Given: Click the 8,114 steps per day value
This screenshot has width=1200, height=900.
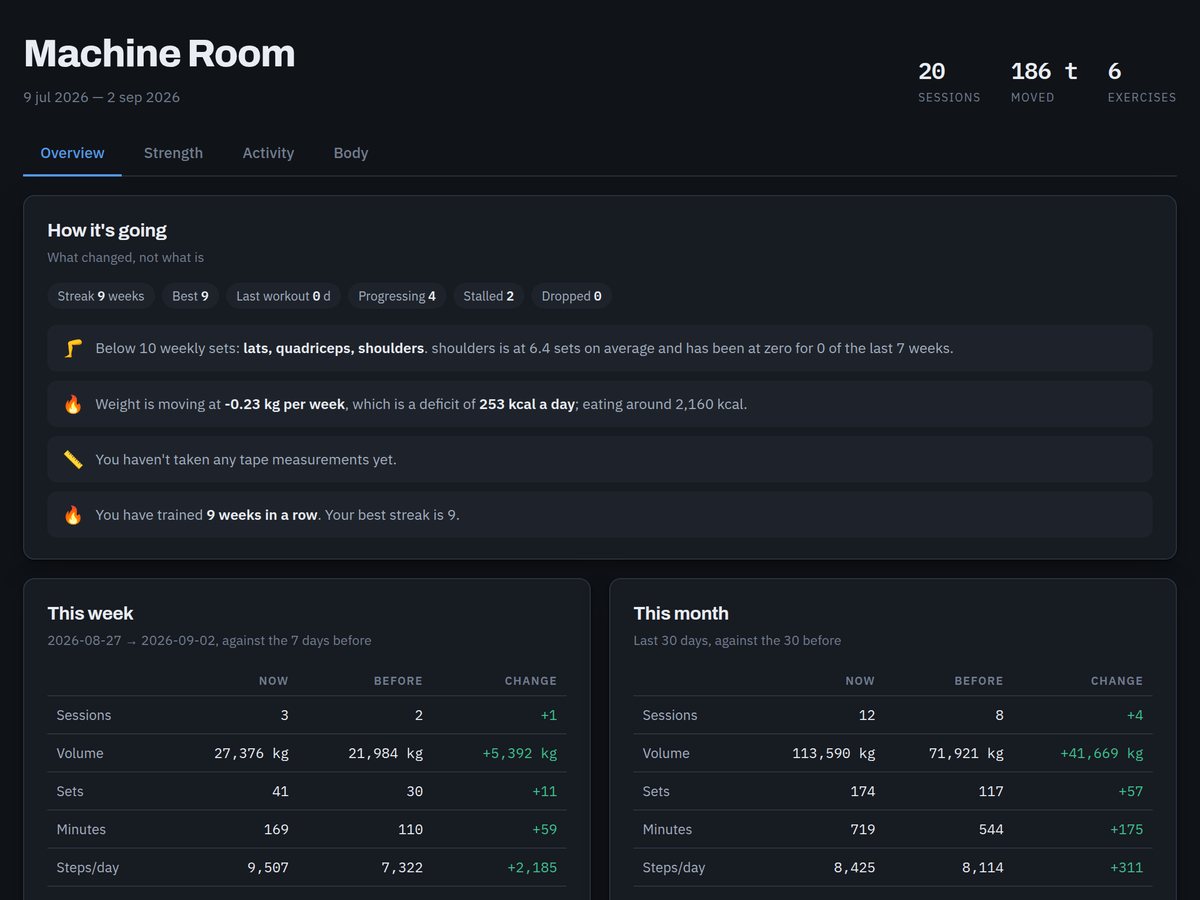Looking at the screenshot, I should pyautogui.click(x=983, y=867).
